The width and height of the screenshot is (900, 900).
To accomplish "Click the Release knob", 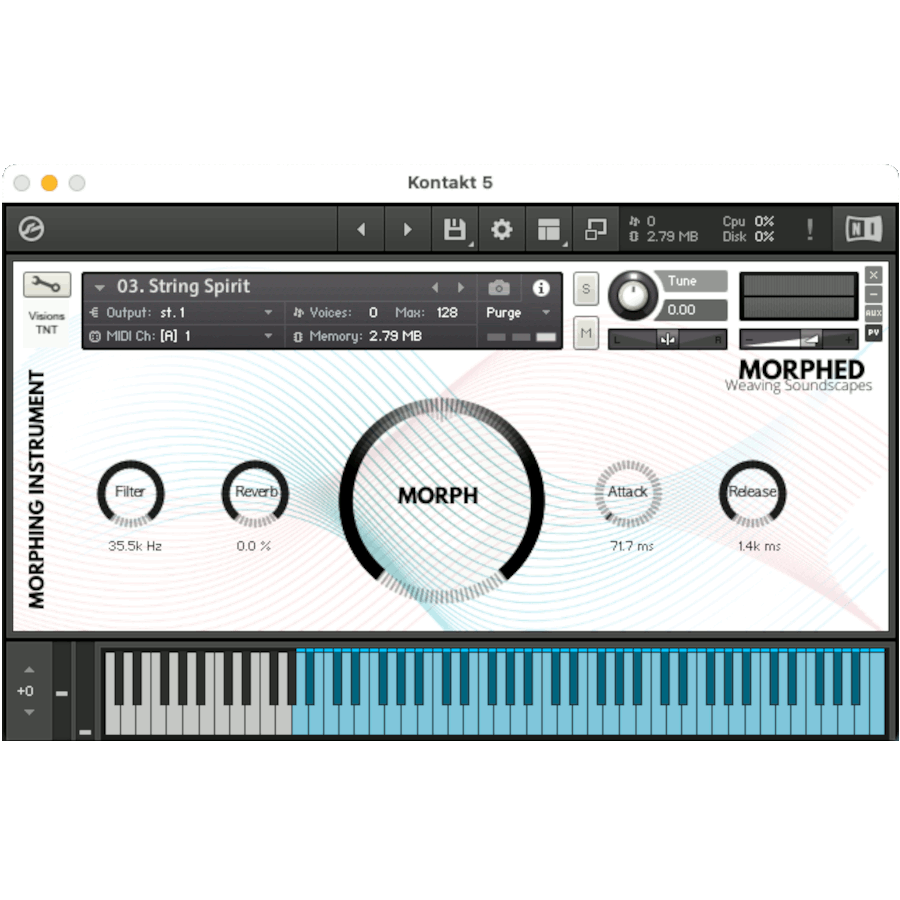I will pos(752,493).
